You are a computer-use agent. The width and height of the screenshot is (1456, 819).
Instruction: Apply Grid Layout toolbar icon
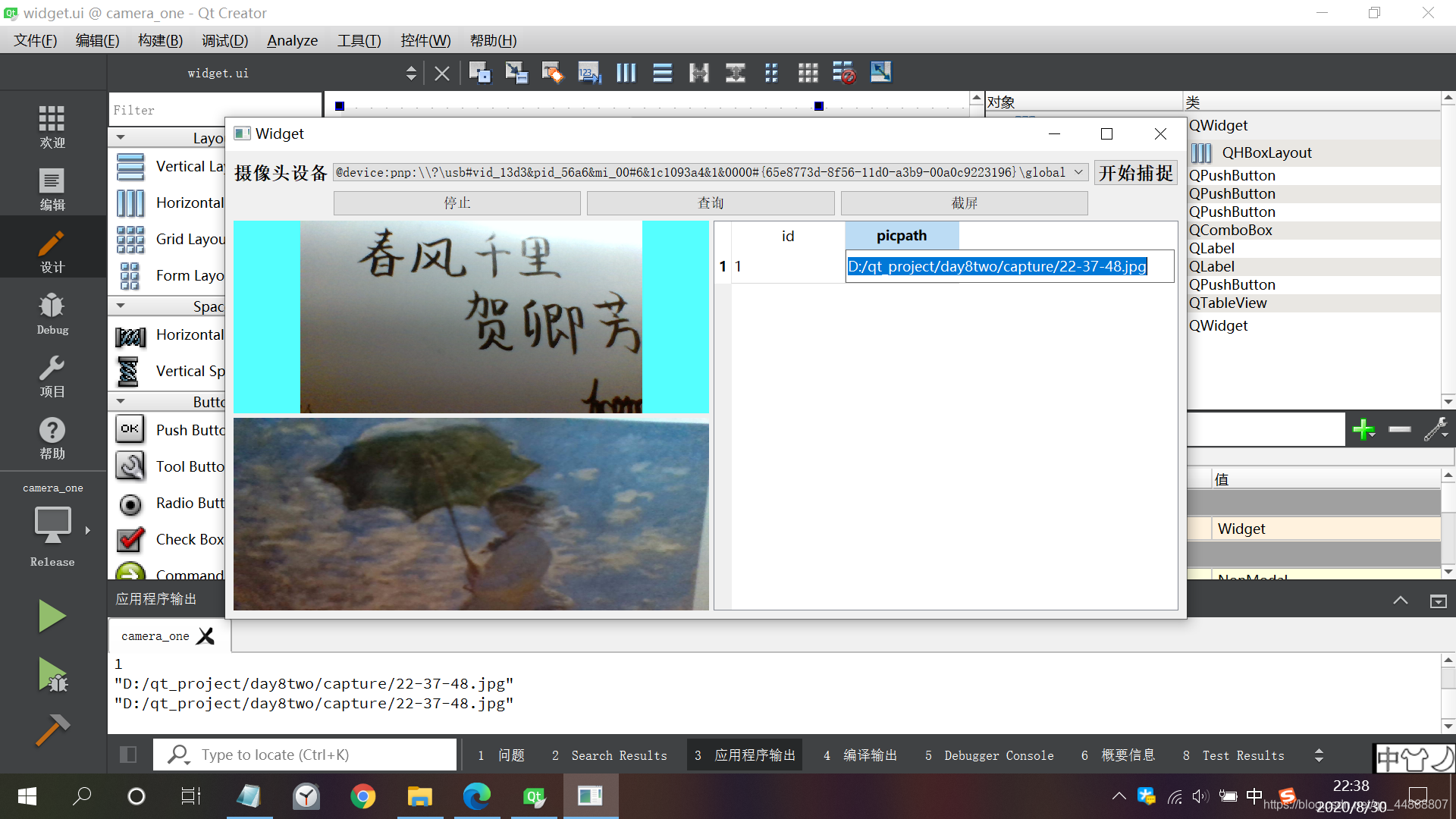click(x=808, y=73)
